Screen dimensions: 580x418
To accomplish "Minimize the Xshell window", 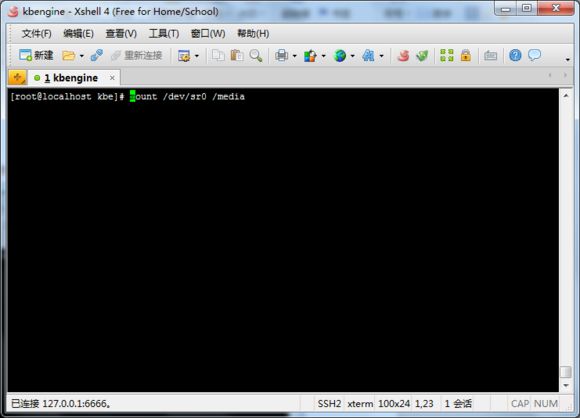I will [506, 9].
